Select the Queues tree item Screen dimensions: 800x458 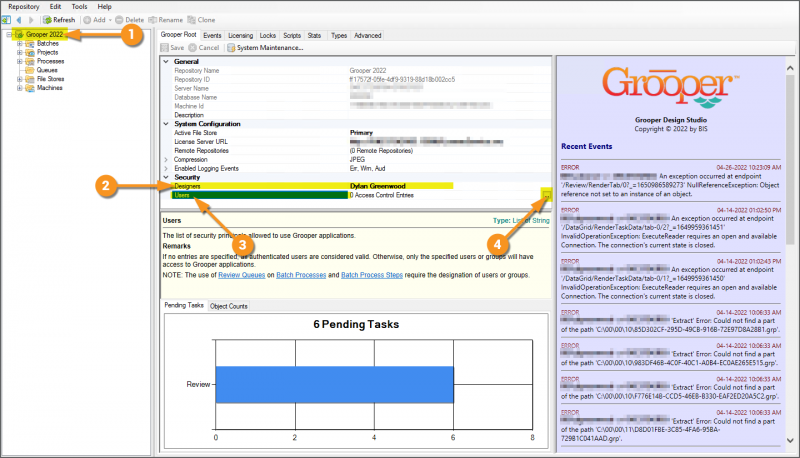pyautogui.click(x=47, y=70)
